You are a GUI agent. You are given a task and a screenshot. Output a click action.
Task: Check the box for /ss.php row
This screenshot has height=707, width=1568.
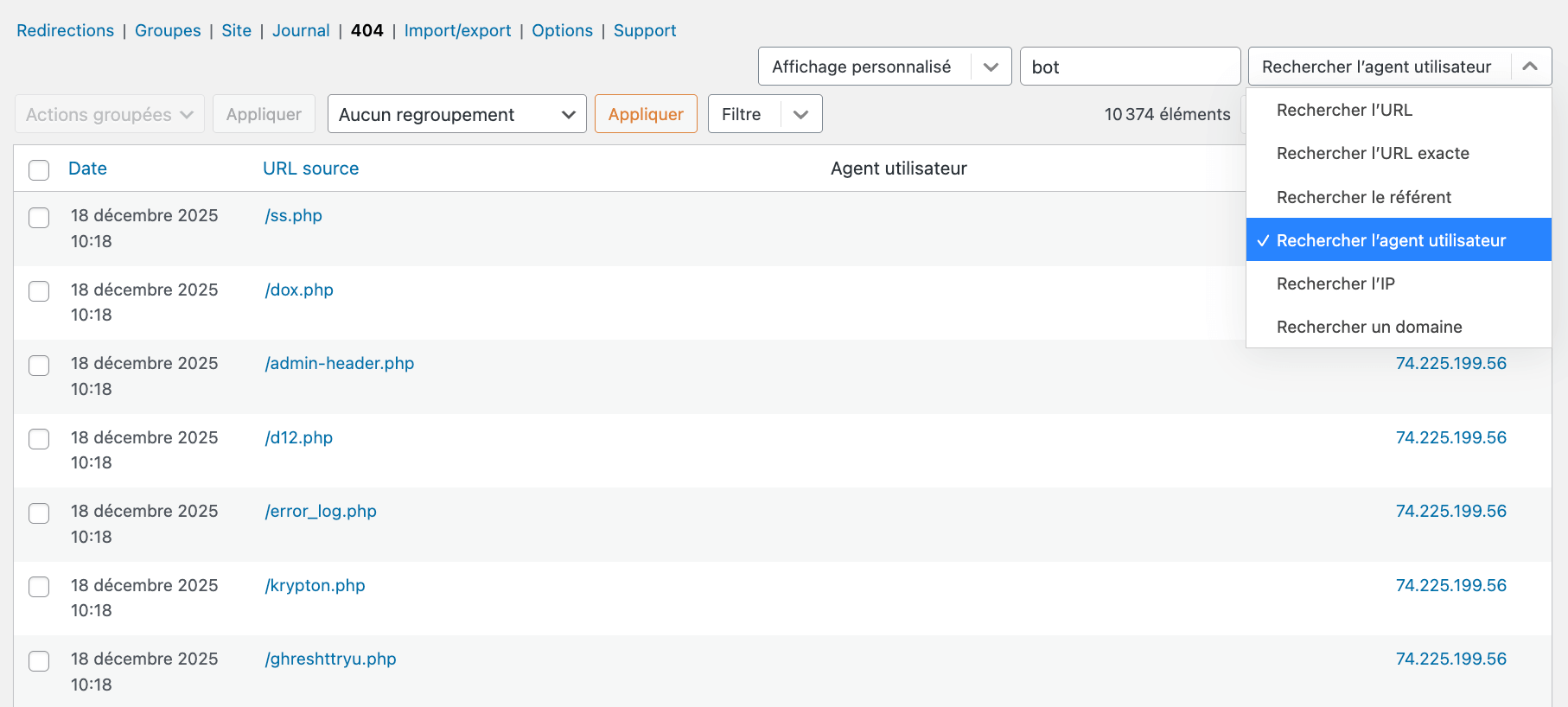coord(39,217)
